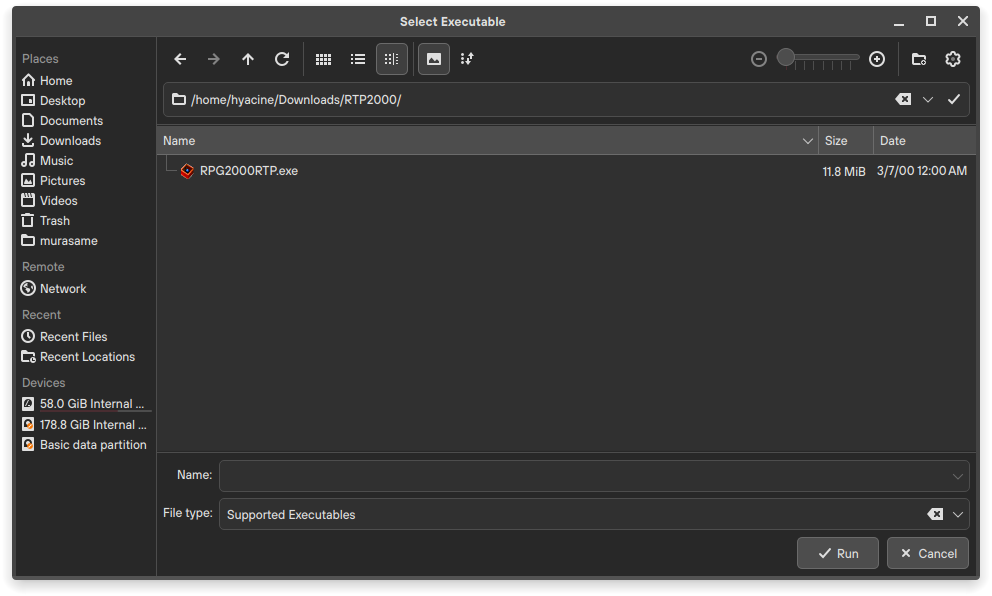Adjust the icon zoom slider
Image resolution: width=992 pixels, height=596 pixels.
[787, 59]
